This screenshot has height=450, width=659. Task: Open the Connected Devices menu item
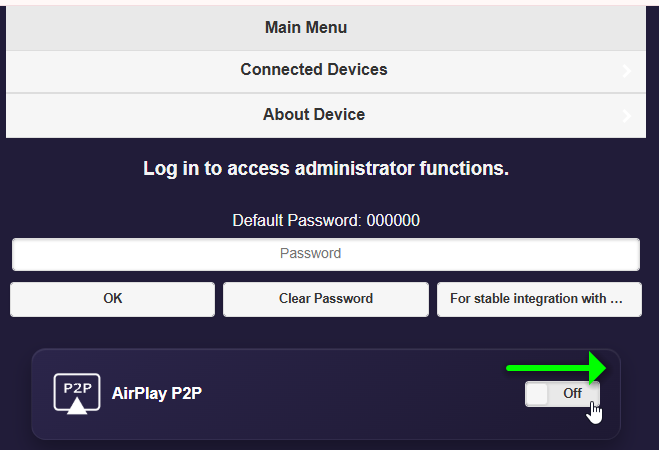point(314,70)
